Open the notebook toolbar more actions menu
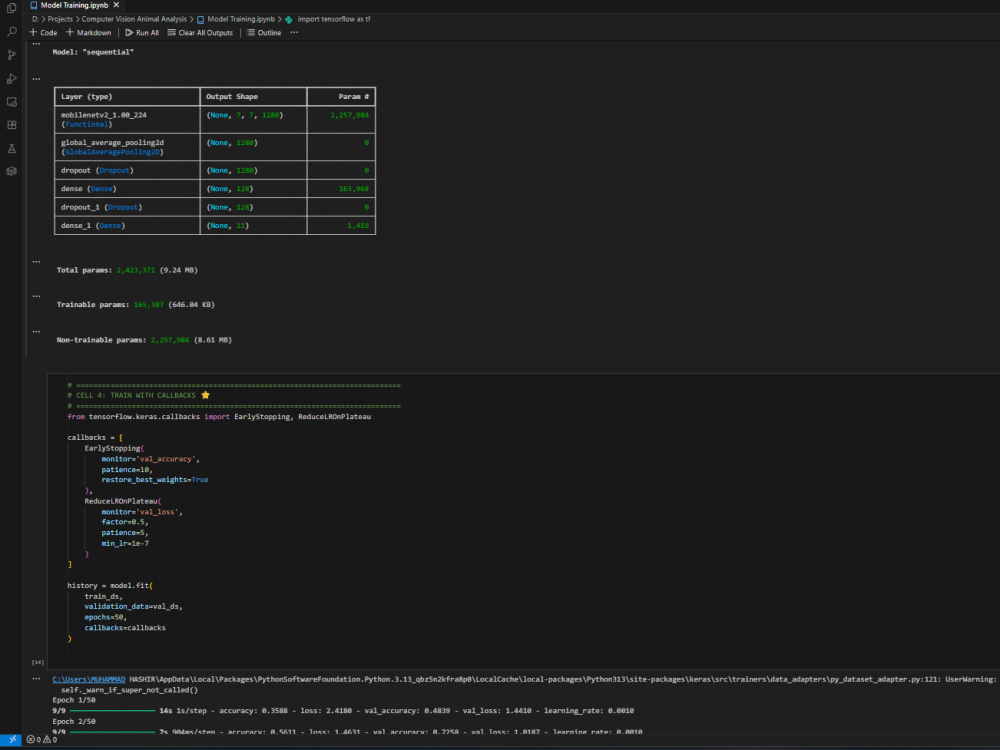1000x750 pixels. [294, 33]
